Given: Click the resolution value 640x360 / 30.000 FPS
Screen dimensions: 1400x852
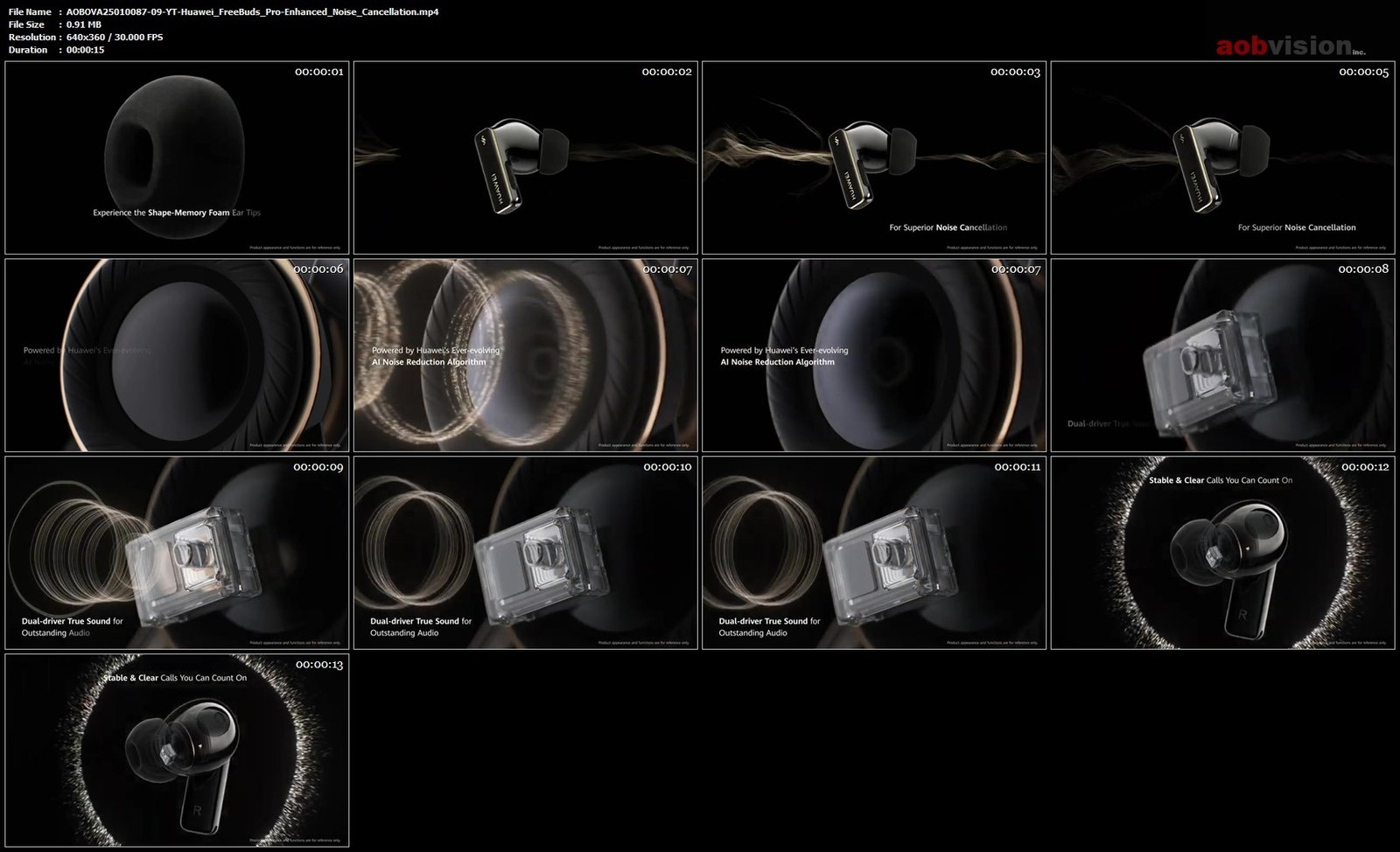Looking at the screenshot, I should coord(115,38).
